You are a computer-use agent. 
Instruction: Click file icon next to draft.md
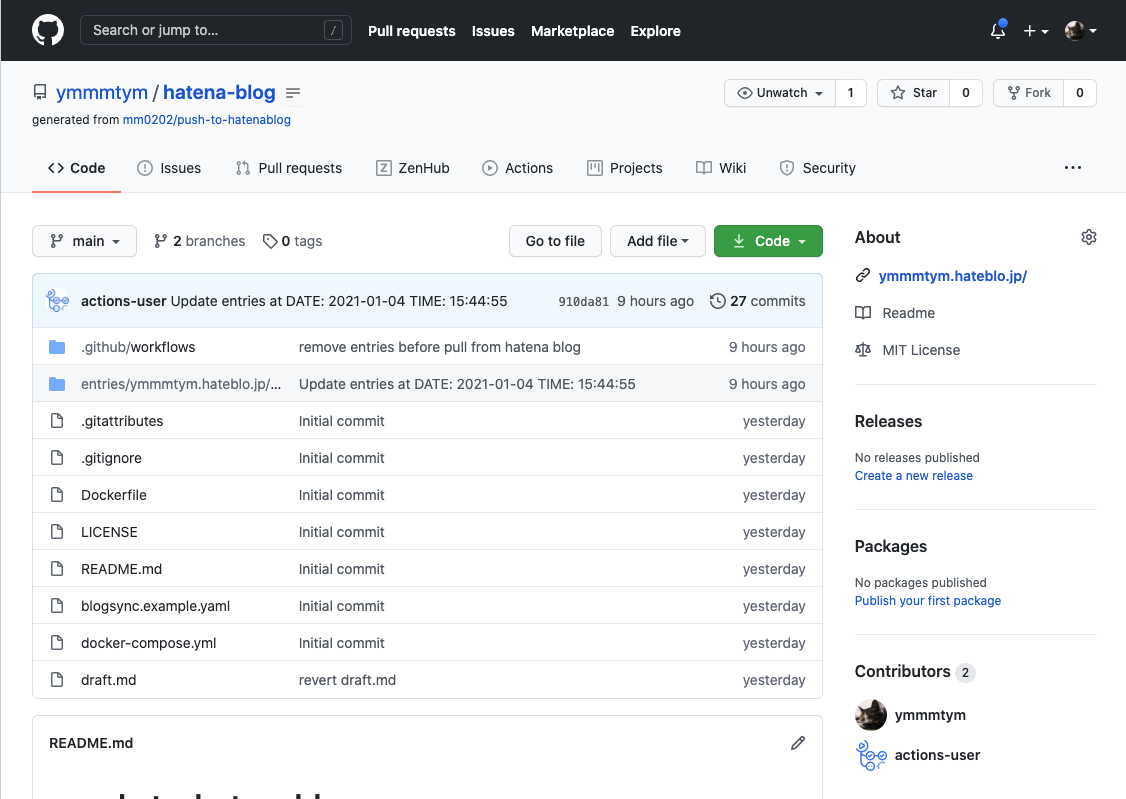57,680
